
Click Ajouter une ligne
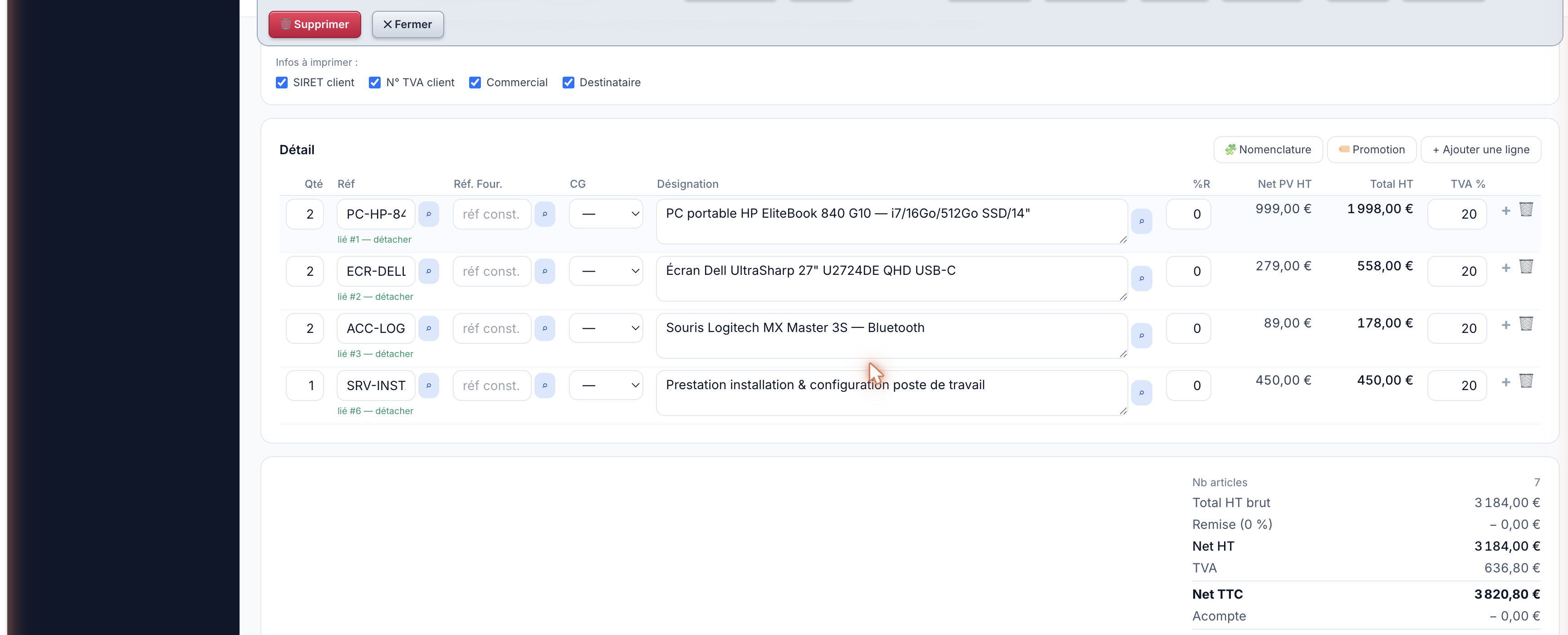(1480, 150)
